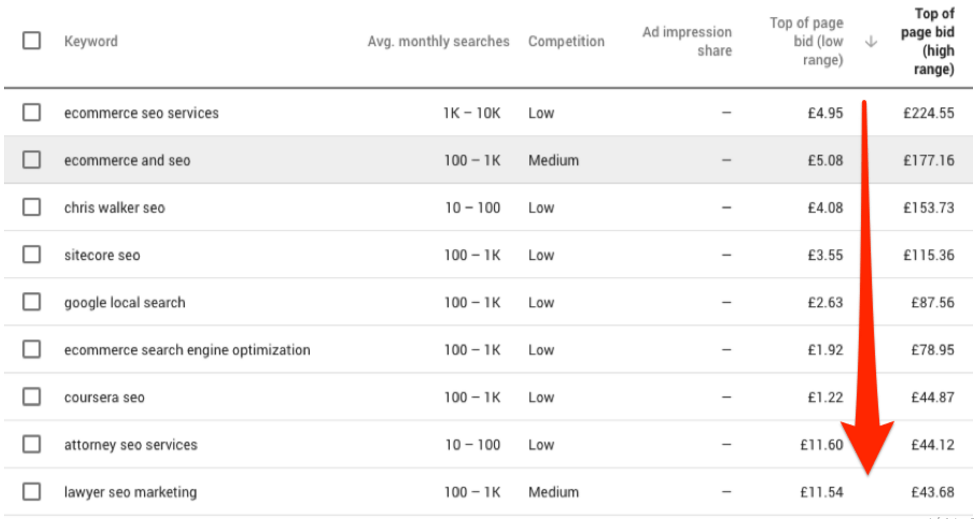Viewport: 974px width, 519px height.
Task: Check the sitecore seo row checkbox
Action: (32, 255)
